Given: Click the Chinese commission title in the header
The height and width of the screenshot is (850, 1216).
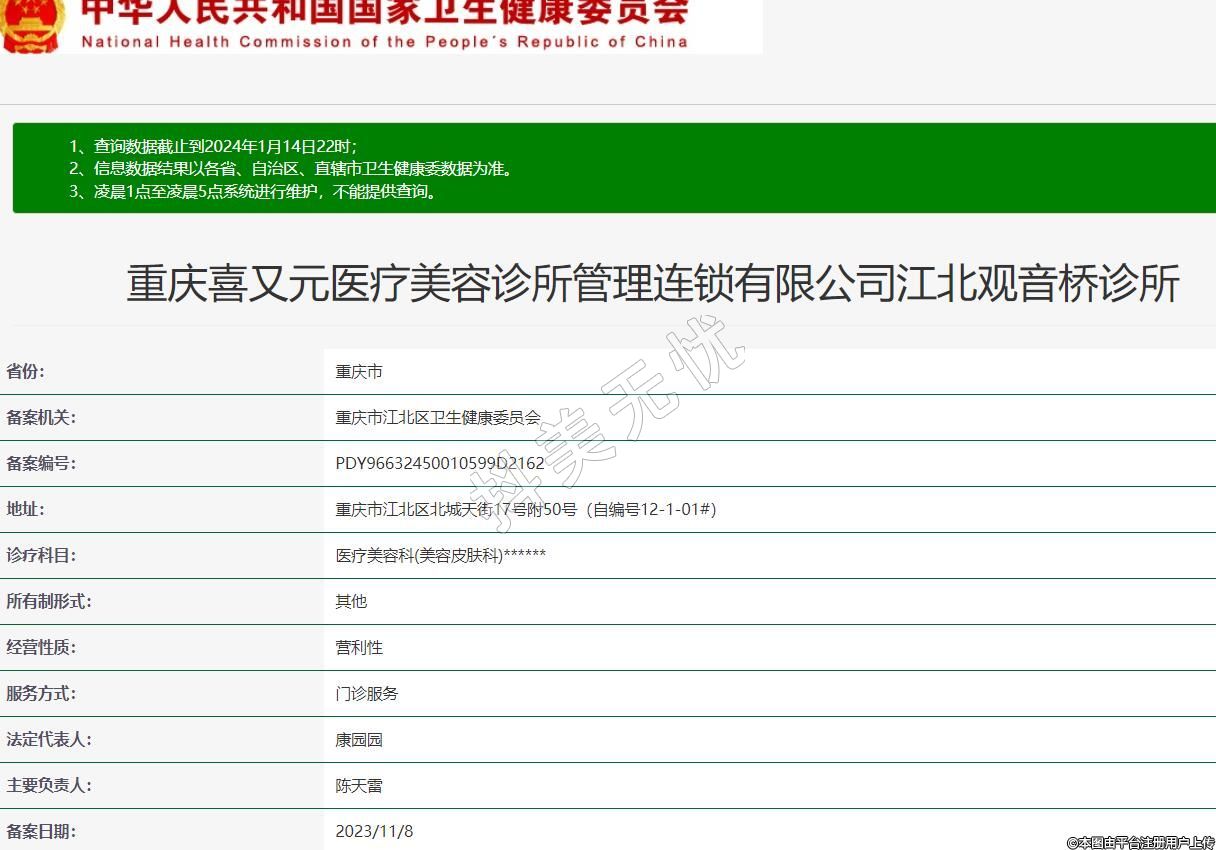Looking at the screenshot, I should 384,12.
